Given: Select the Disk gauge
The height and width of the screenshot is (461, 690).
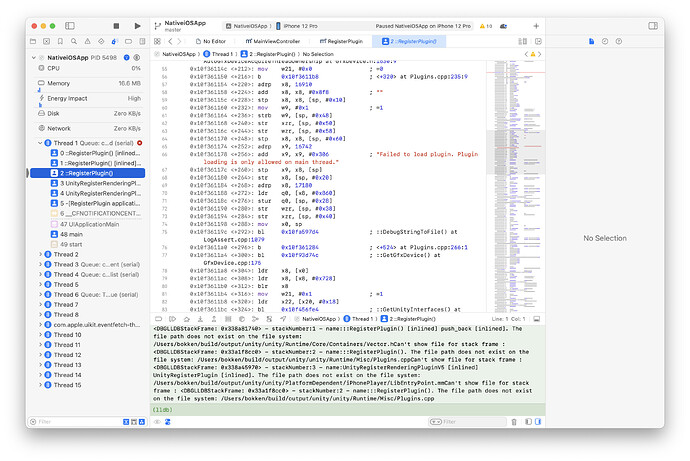Looking at the screenshot, I should pyautogui.click(x=88, y=113).
